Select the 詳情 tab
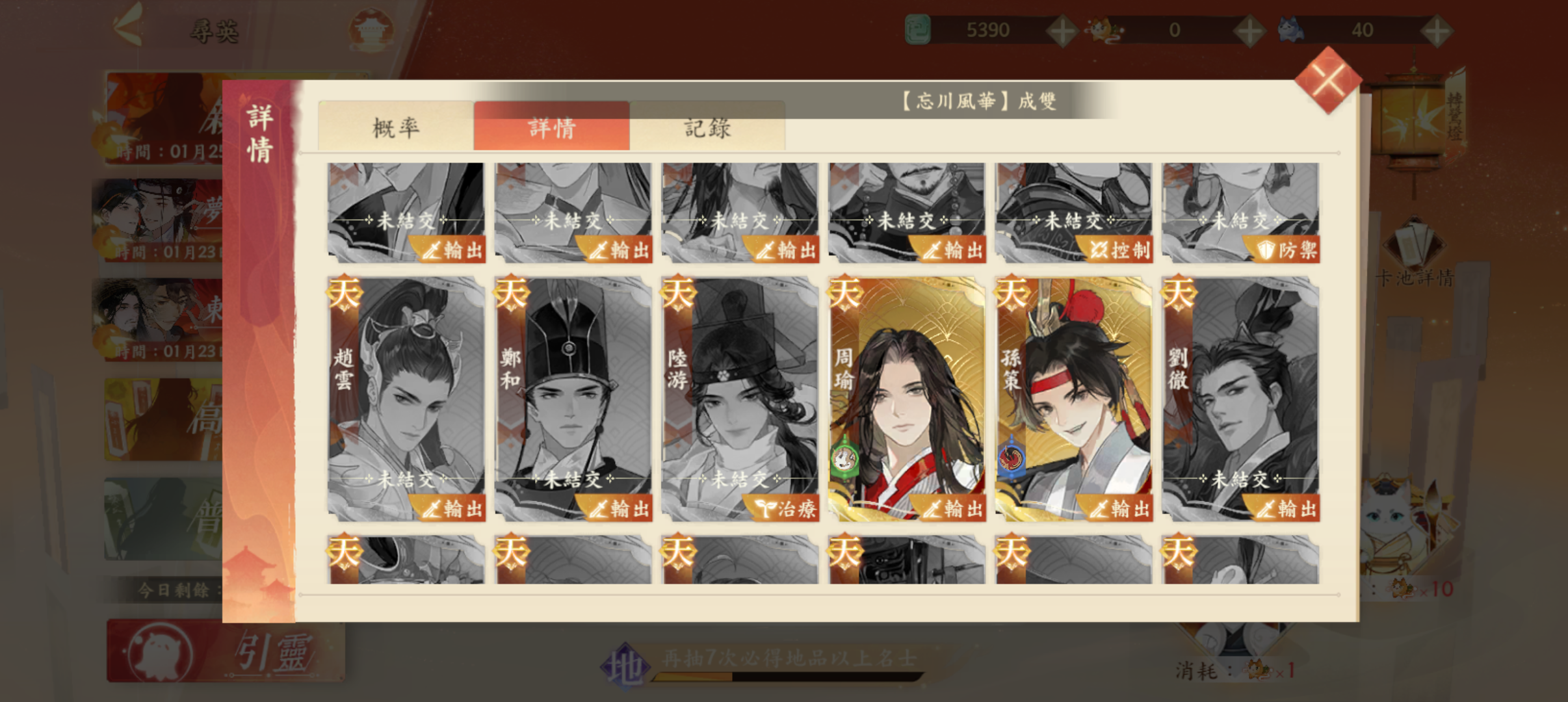 552,127
